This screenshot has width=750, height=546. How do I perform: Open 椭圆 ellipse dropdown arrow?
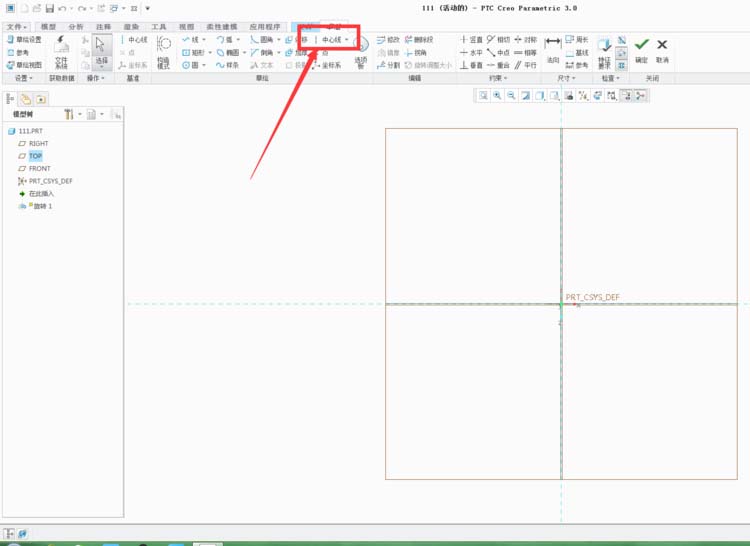tap(244, 53)
